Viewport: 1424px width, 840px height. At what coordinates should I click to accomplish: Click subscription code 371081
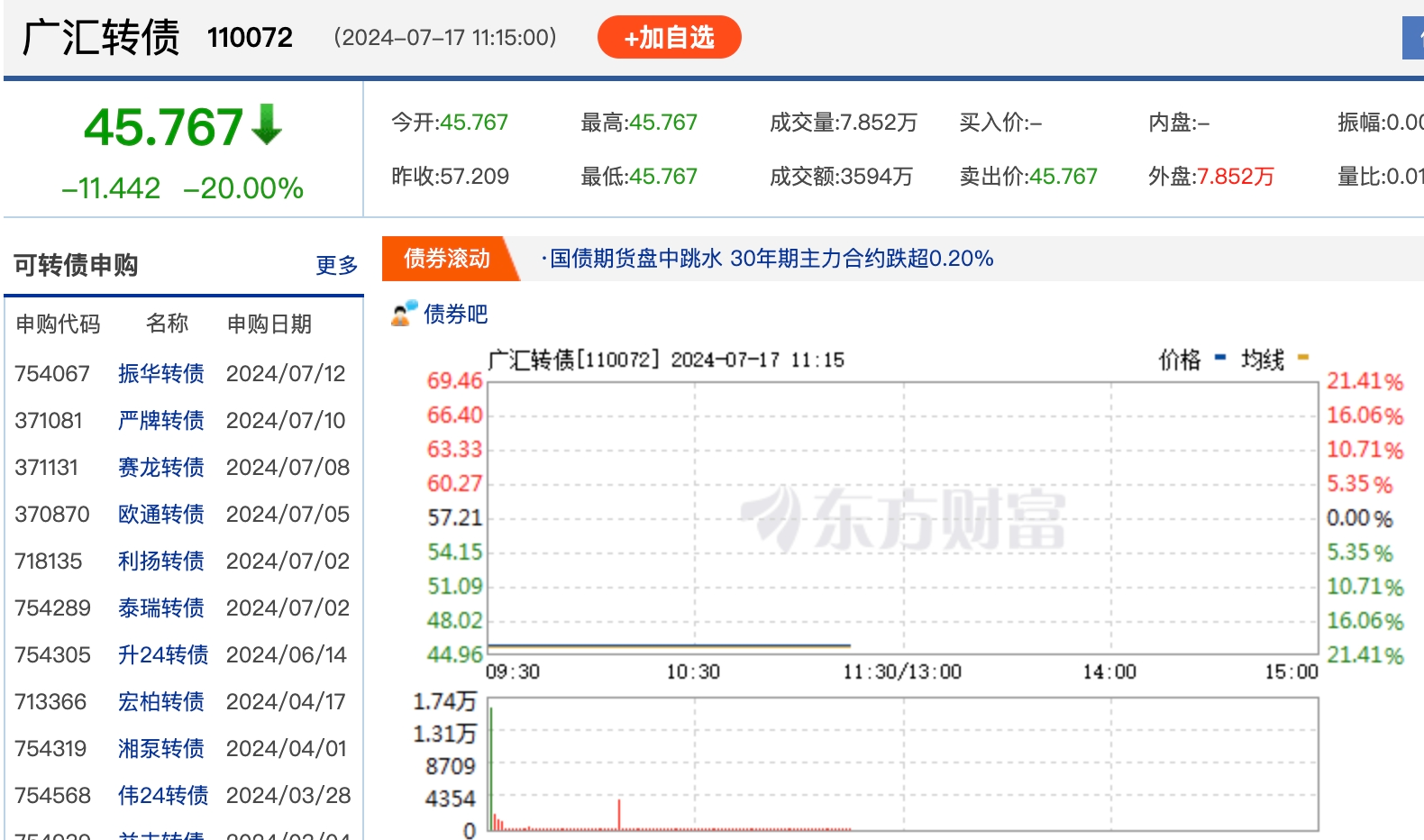coord(49,420)
